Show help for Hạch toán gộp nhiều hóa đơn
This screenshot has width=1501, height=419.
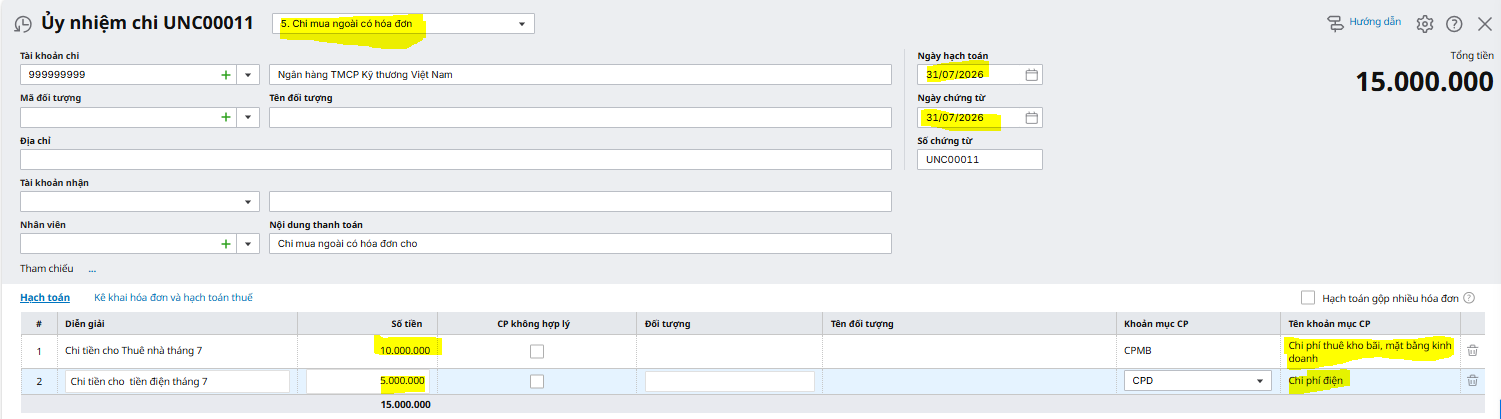pyautogui.click(x=1469, y=298)
